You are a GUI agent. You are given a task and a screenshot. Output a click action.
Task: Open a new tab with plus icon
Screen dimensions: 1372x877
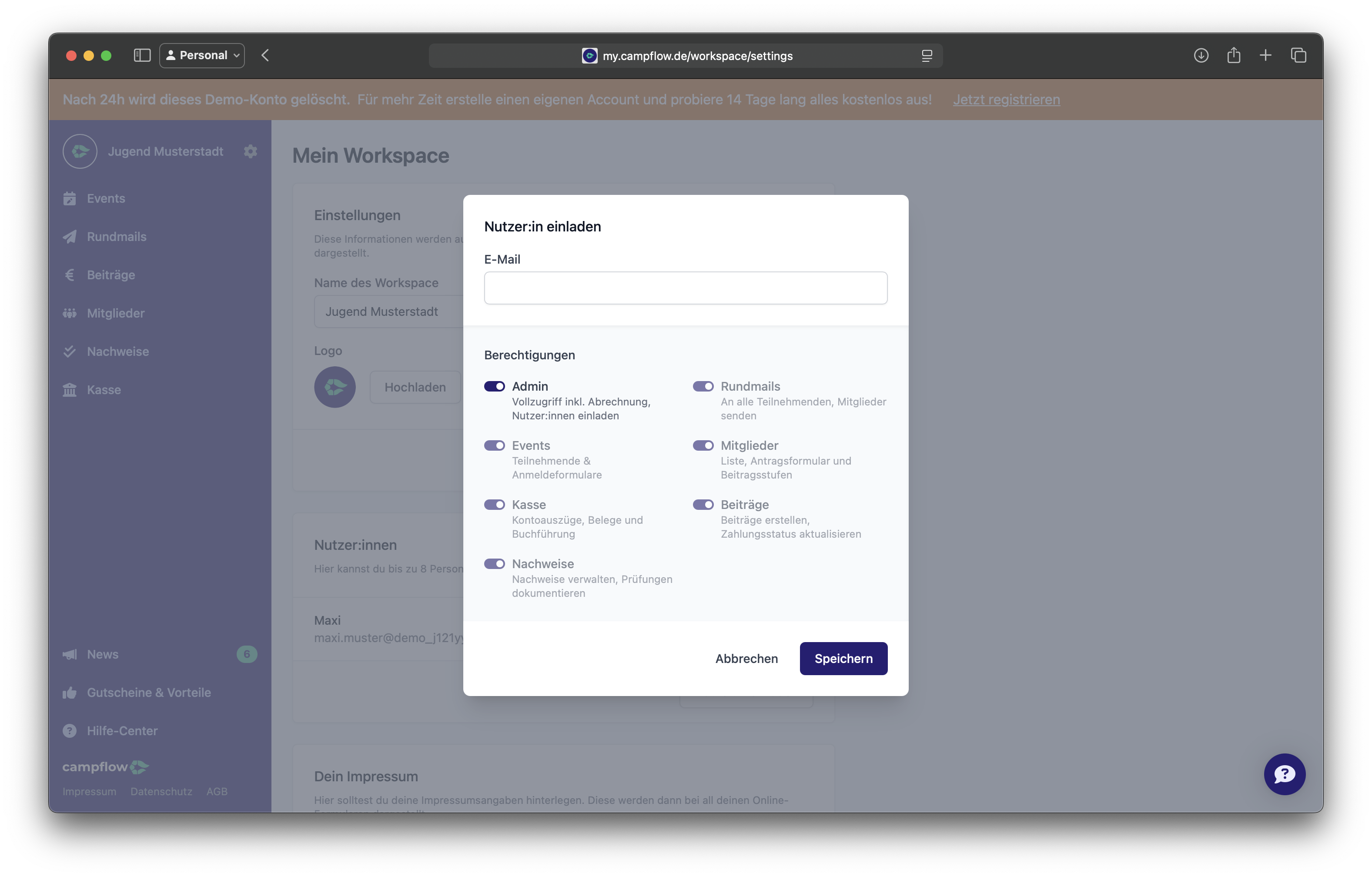click(1265, 55)
